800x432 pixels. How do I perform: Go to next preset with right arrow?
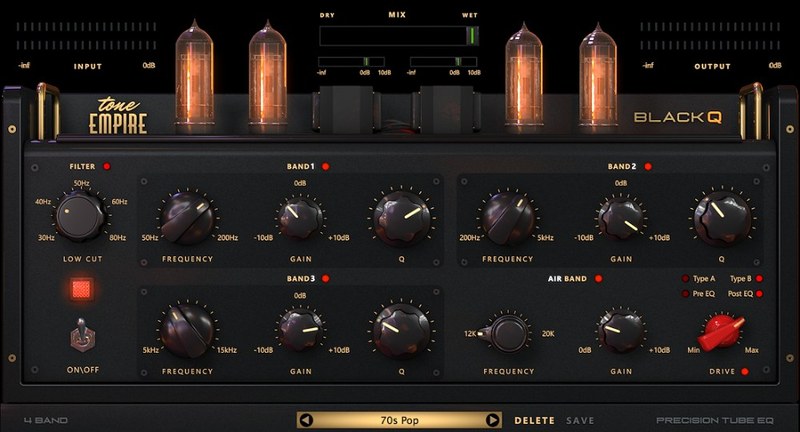(x=492, y=420)
